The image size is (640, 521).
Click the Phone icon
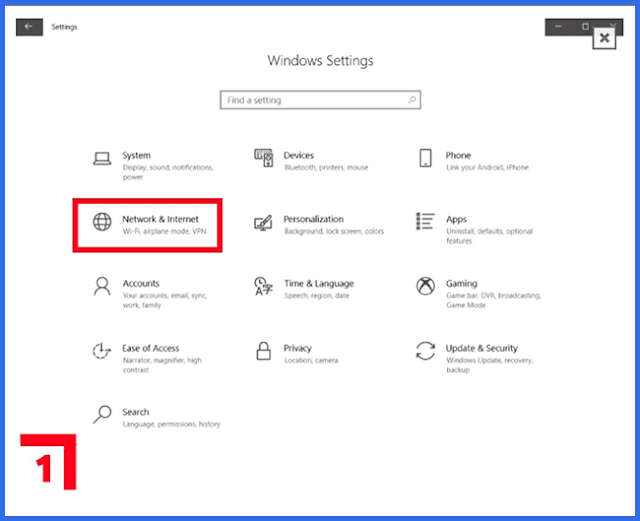[425, 158]
